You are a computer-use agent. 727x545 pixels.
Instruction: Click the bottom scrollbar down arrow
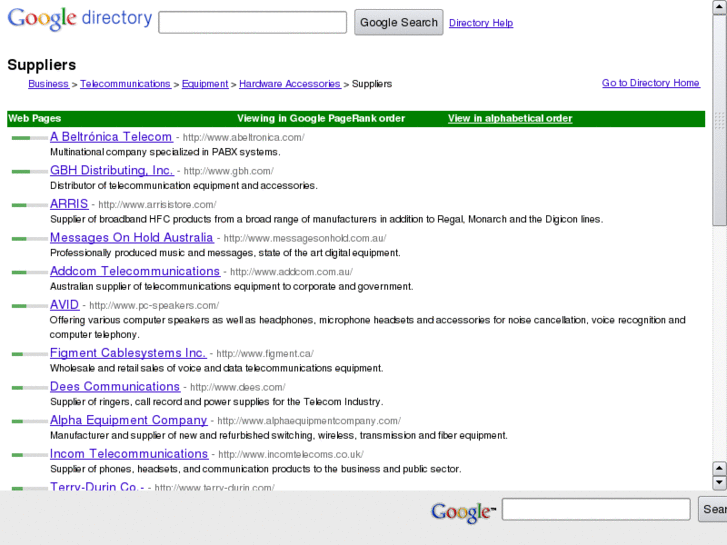pos(719,483)
